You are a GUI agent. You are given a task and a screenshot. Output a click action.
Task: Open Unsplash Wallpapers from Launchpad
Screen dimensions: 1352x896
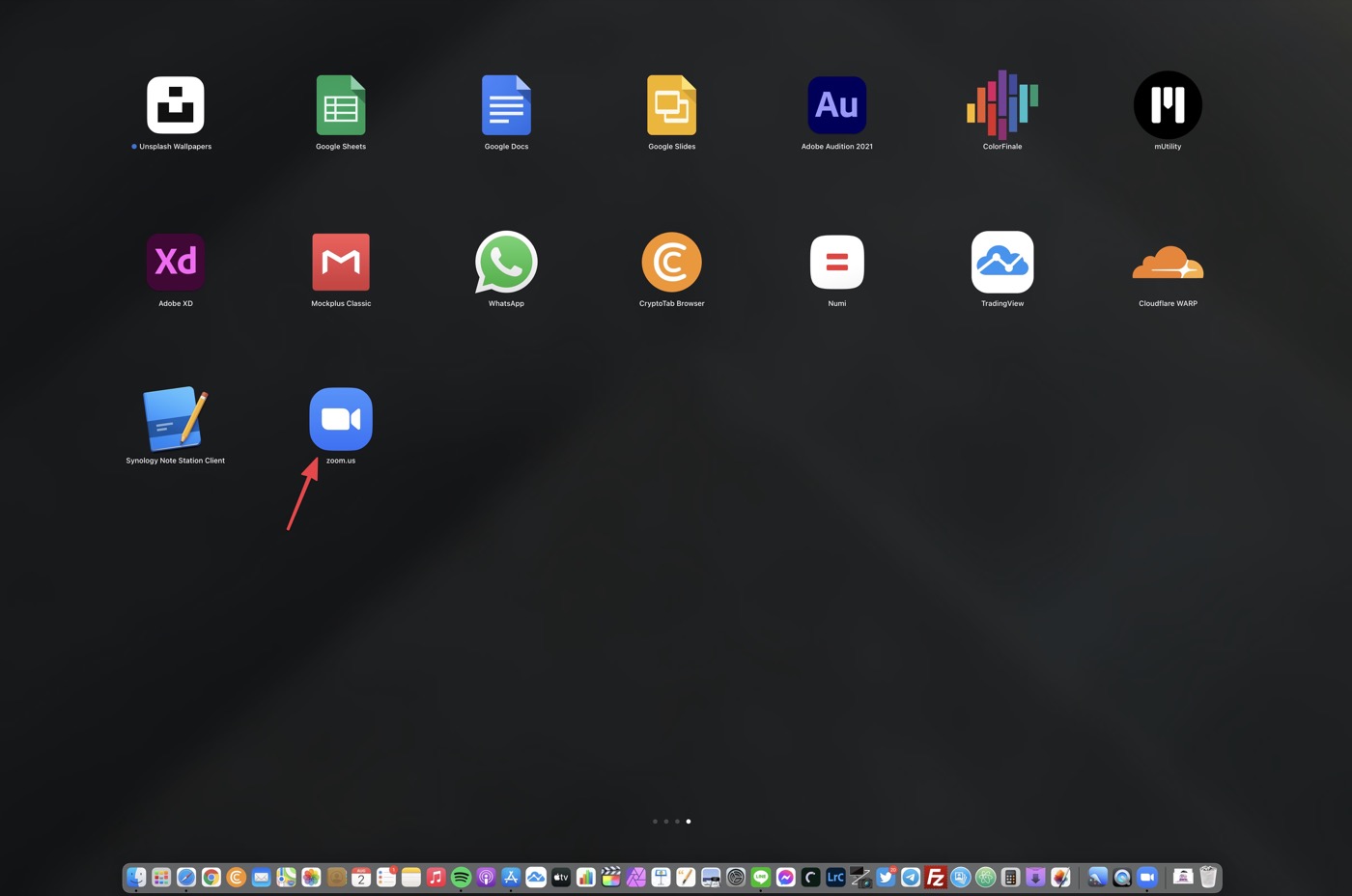pyautogui.click(x=176, y=105)
